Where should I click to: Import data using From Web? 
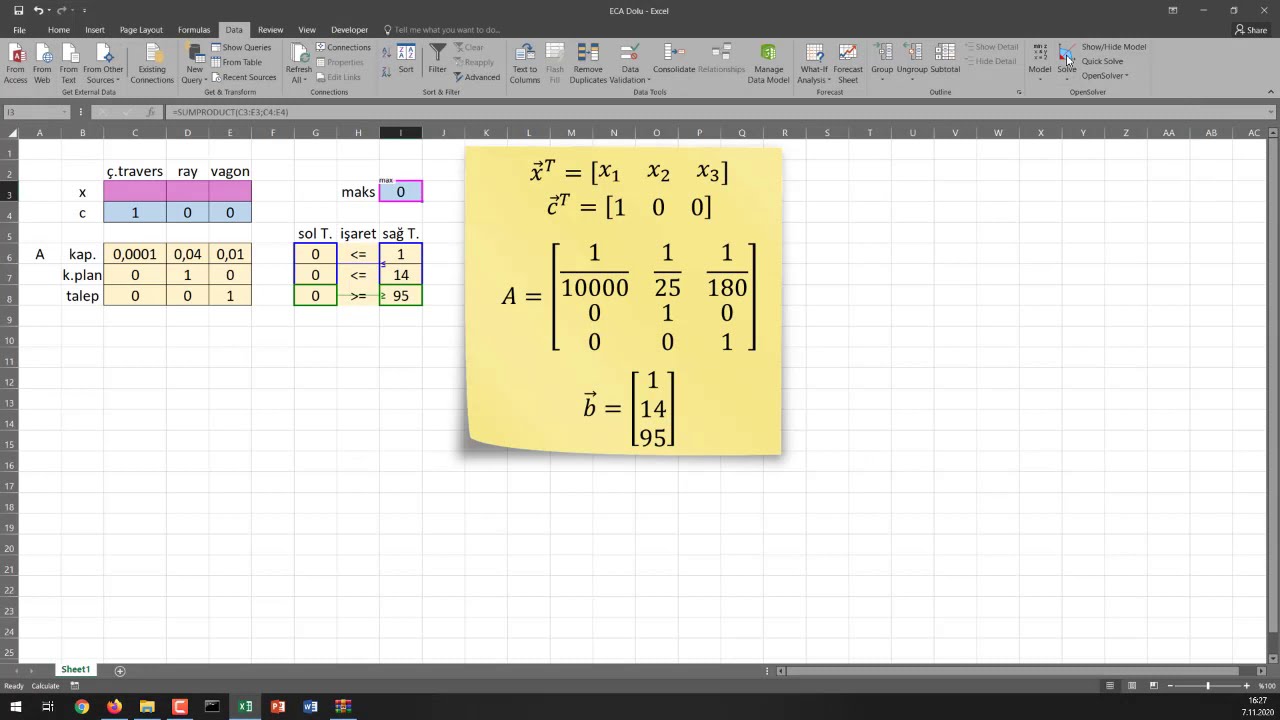[x=42, y=64]
